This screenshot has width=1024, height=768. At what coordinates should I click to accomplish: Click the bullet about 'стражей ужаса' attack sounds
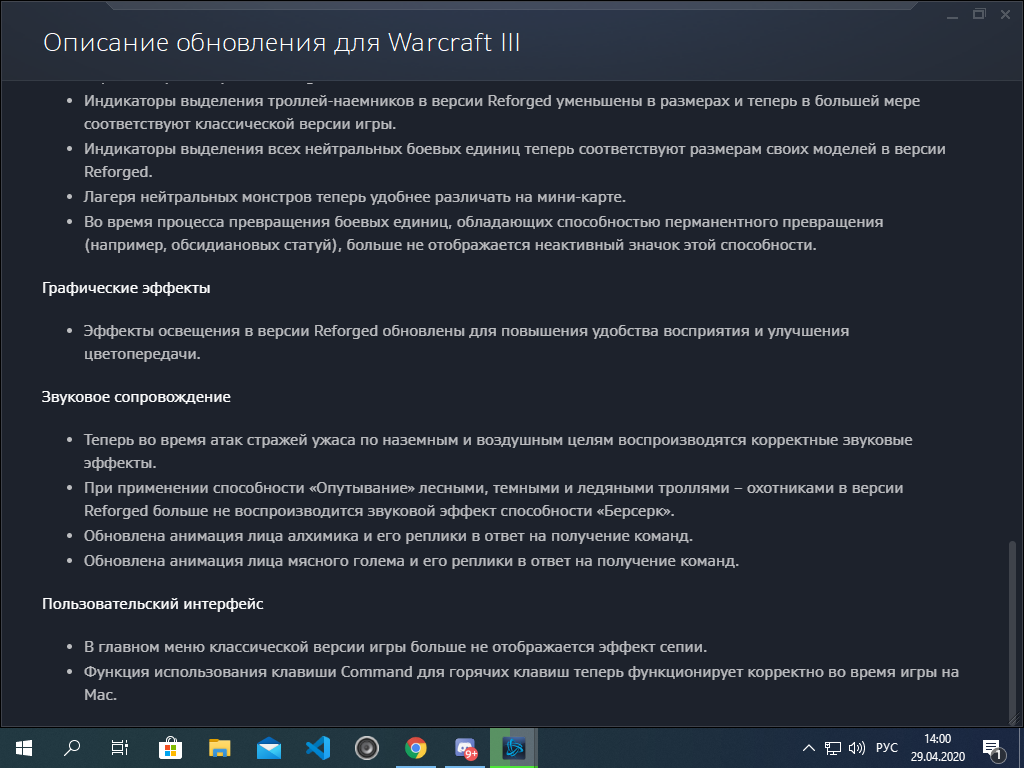[x=498, y=451]
